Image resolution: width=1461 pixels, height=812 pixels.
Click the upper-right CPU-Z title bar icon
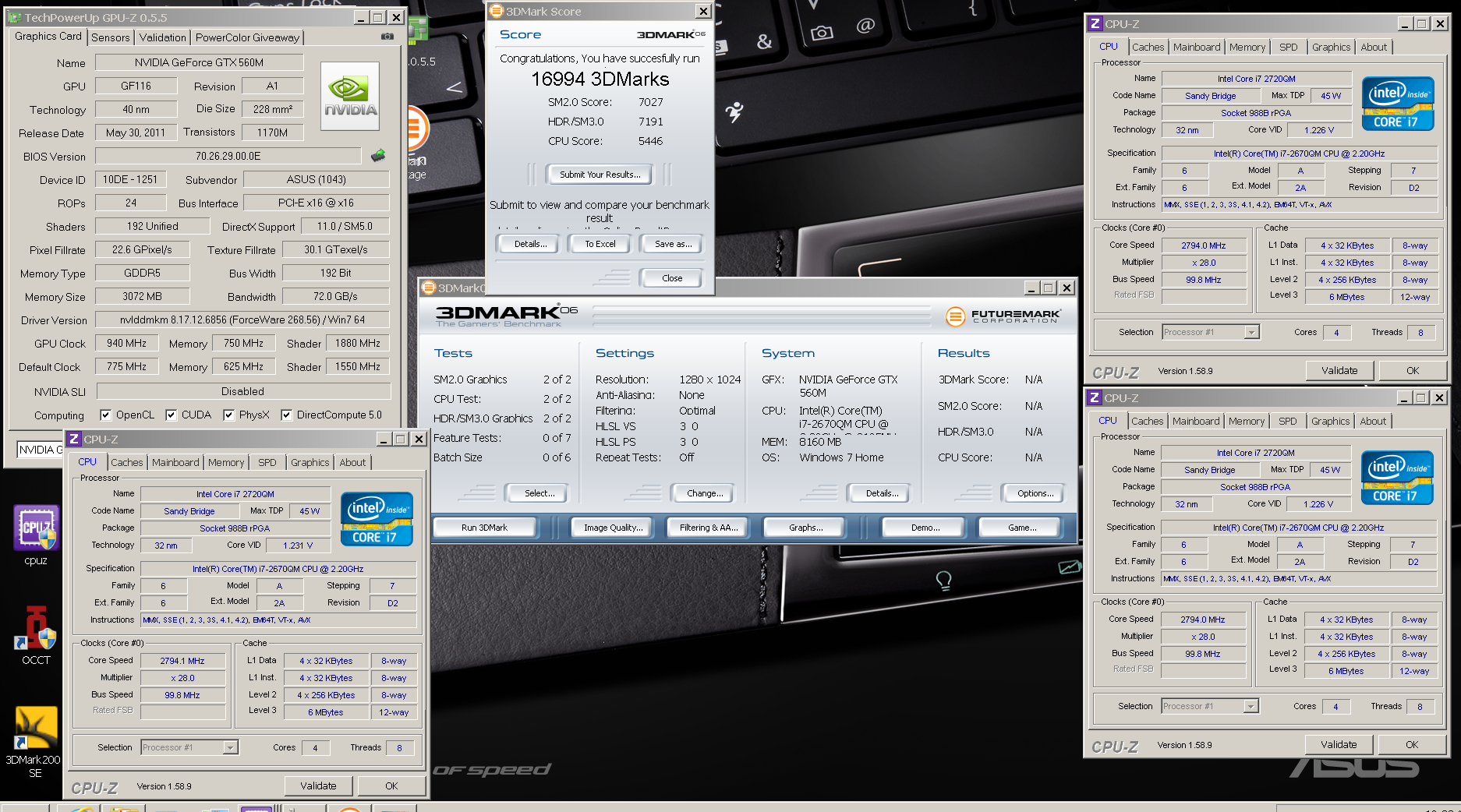[1095, 23]
